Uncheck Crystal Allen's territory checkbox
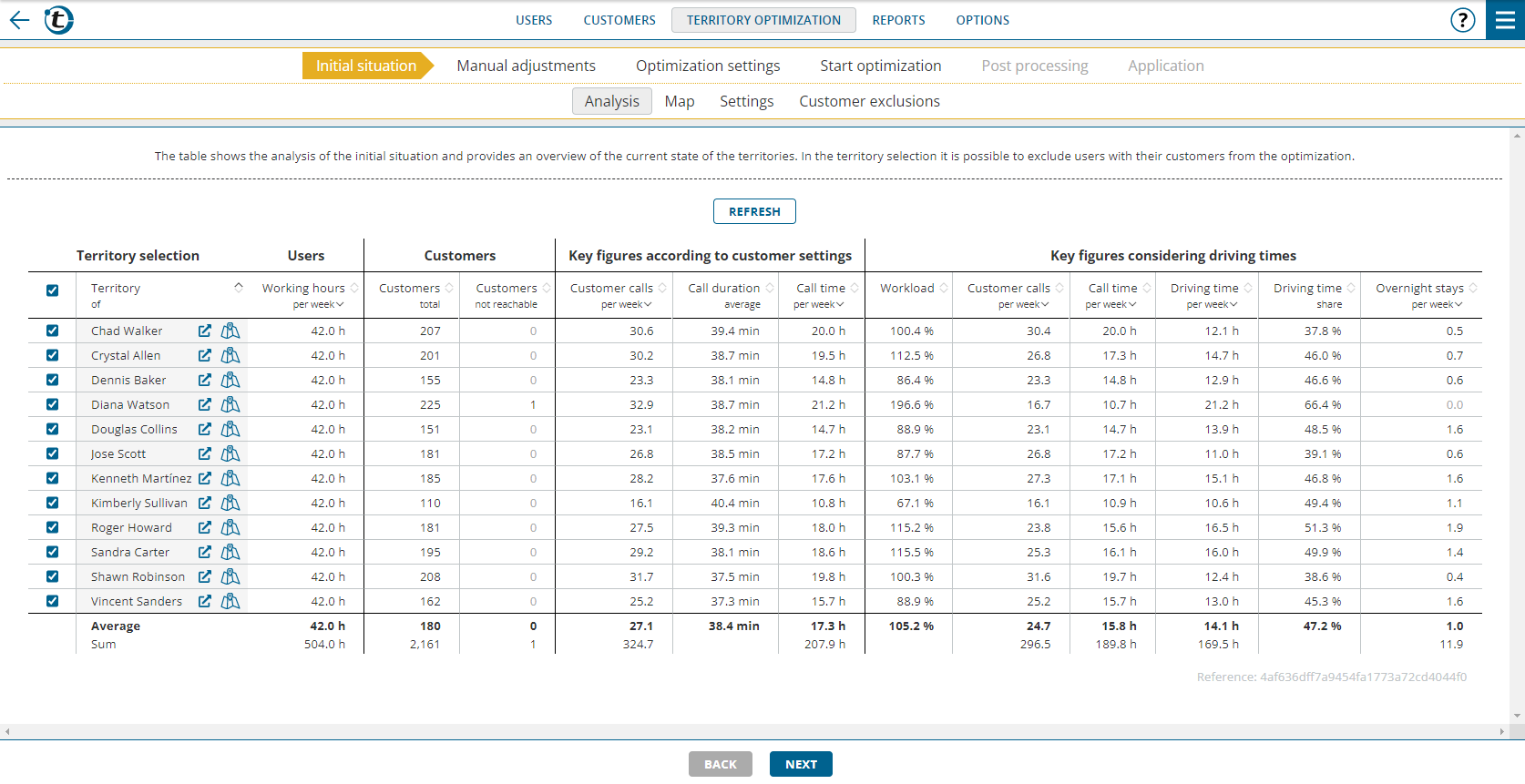1525x784 pixels. point(53,355)
